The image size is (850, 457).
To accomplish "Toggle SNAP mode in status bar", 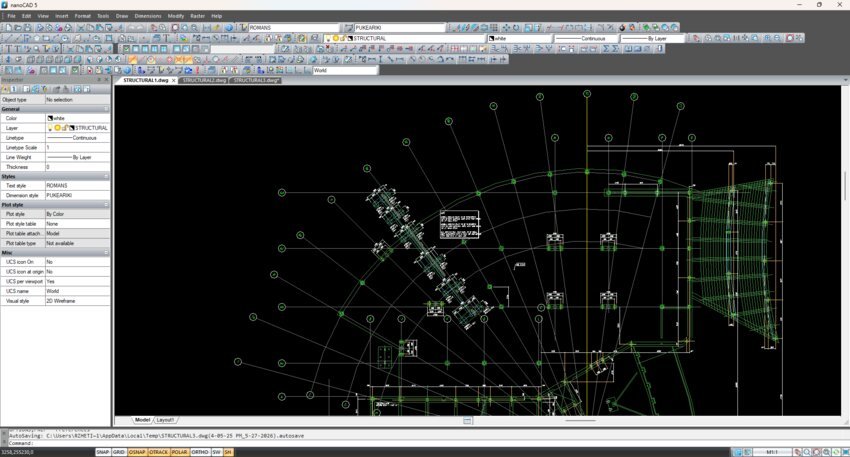I will pyautogui.click(x=102, y=452).
